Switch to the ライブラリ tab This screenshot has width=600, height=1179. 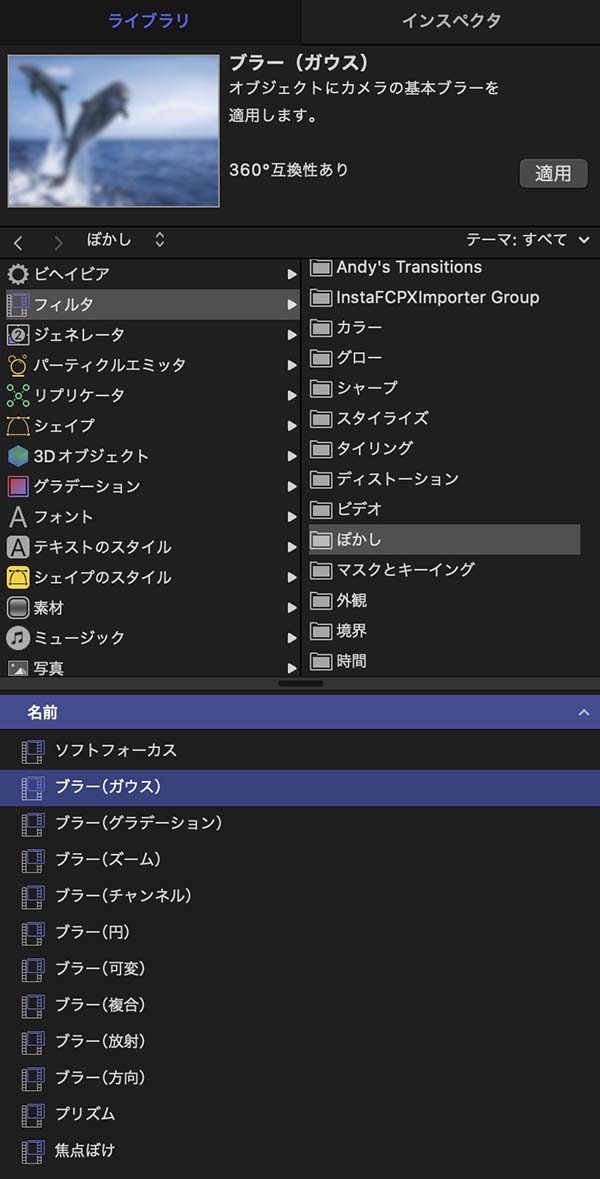click(150, 21)
